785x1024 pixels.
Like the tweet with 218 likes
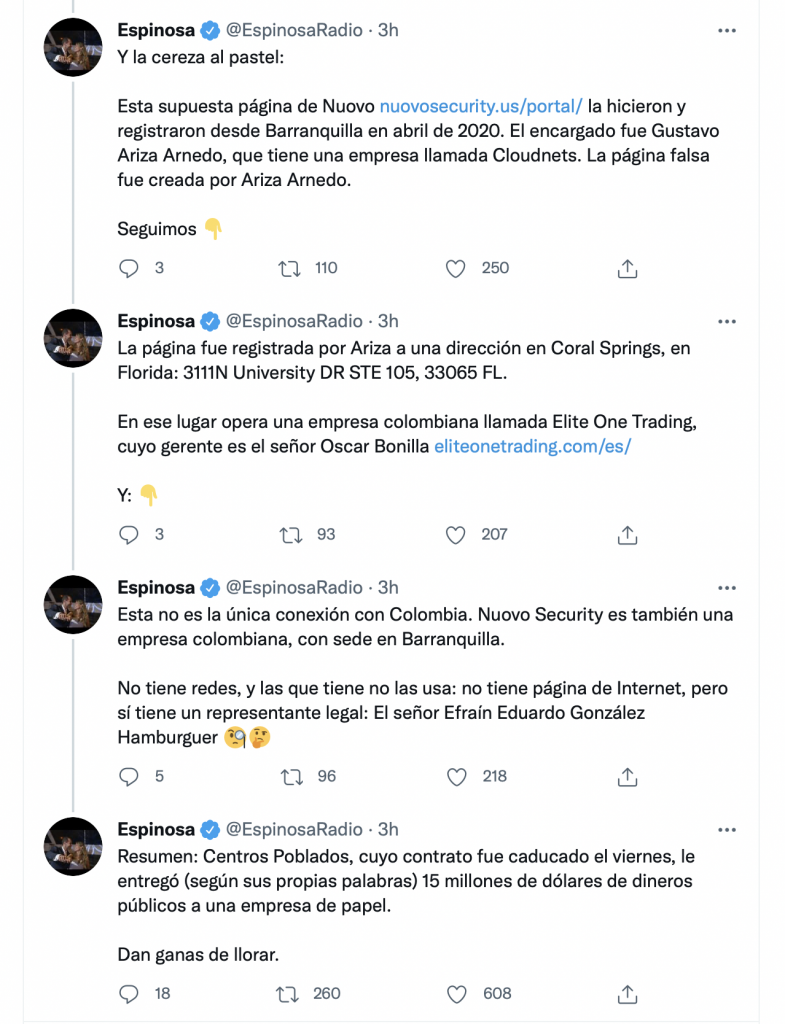pos(456,776)
